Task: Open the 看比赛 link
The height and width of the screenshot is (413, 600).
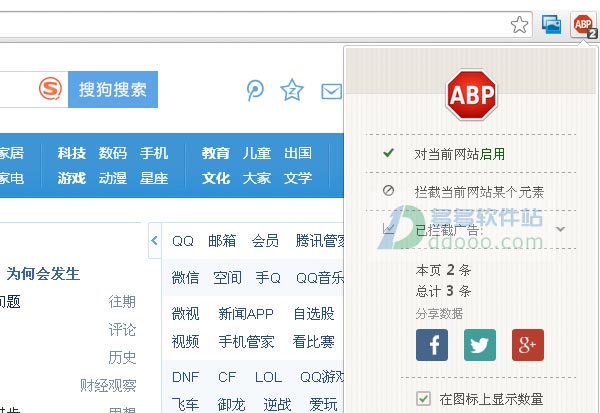Action: tap(314, 341)
